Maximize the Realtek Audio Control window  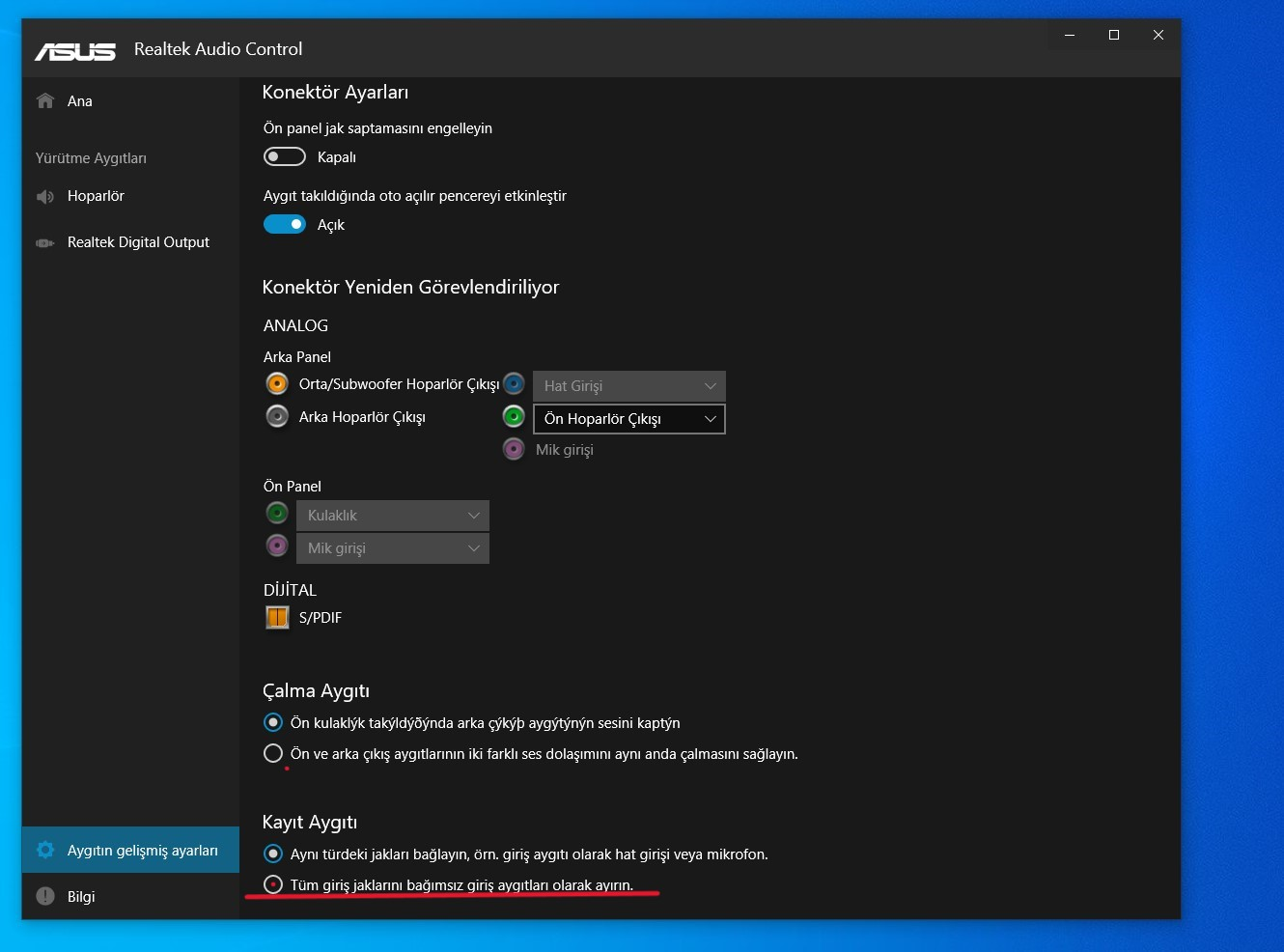click(1114, 35)
